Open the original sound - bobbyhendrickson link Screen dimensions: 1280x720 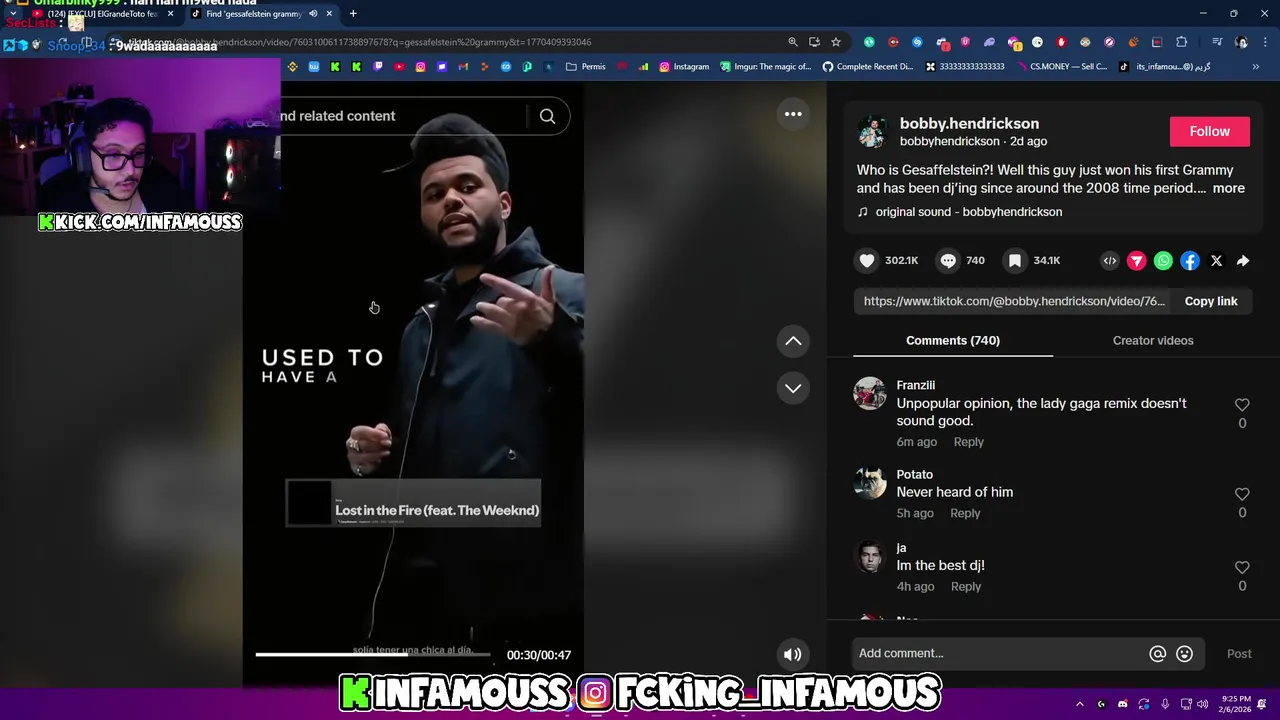click(969, 212)
